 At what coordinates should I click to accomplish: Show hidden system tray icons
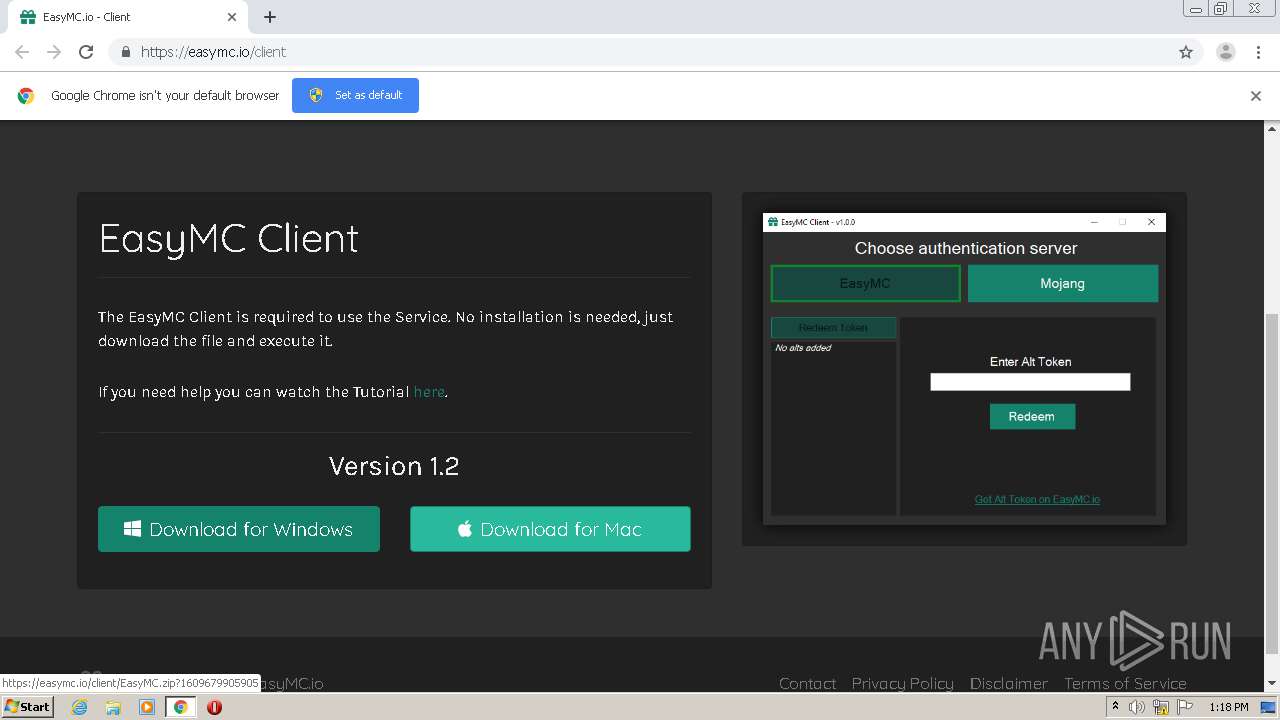pyautogui.click(x=1115, y=707)
